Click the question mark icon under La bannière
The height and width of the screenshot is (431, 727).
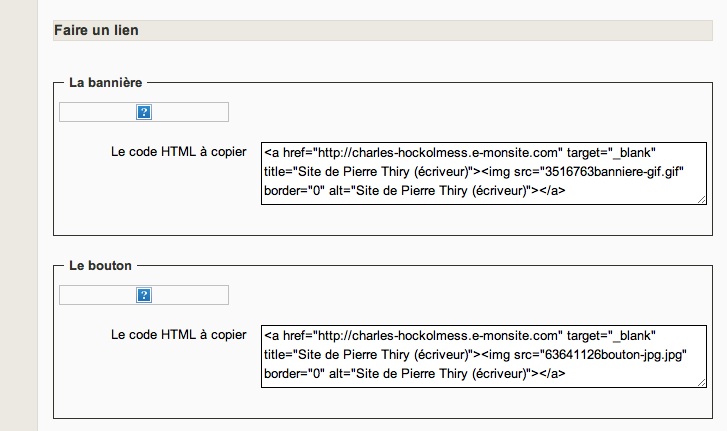144,112
